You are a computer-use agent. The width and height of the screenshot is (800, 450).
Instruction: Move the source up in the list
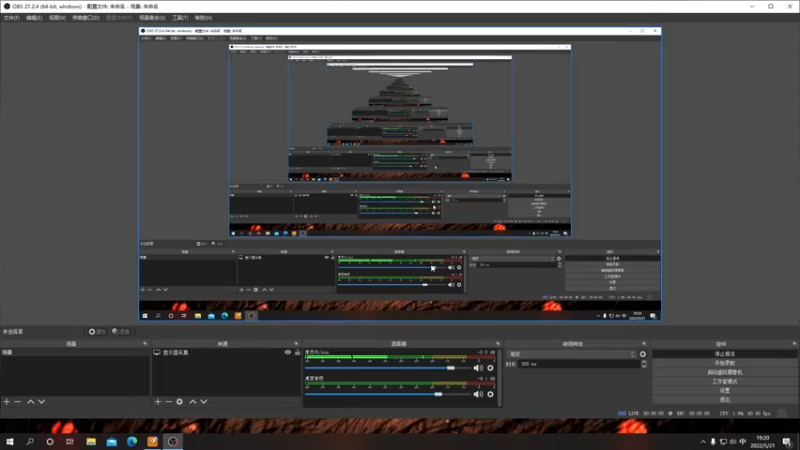(193, 402)
